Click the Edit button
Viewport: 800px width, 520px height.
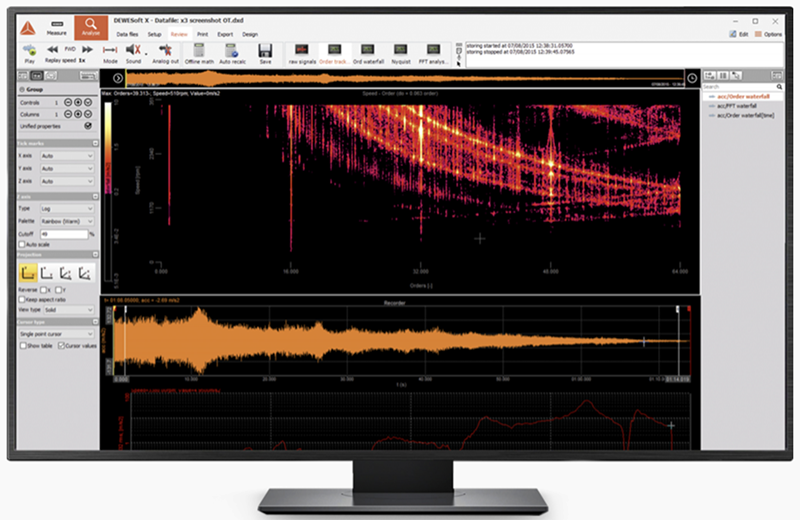click(x=739, y=34)
